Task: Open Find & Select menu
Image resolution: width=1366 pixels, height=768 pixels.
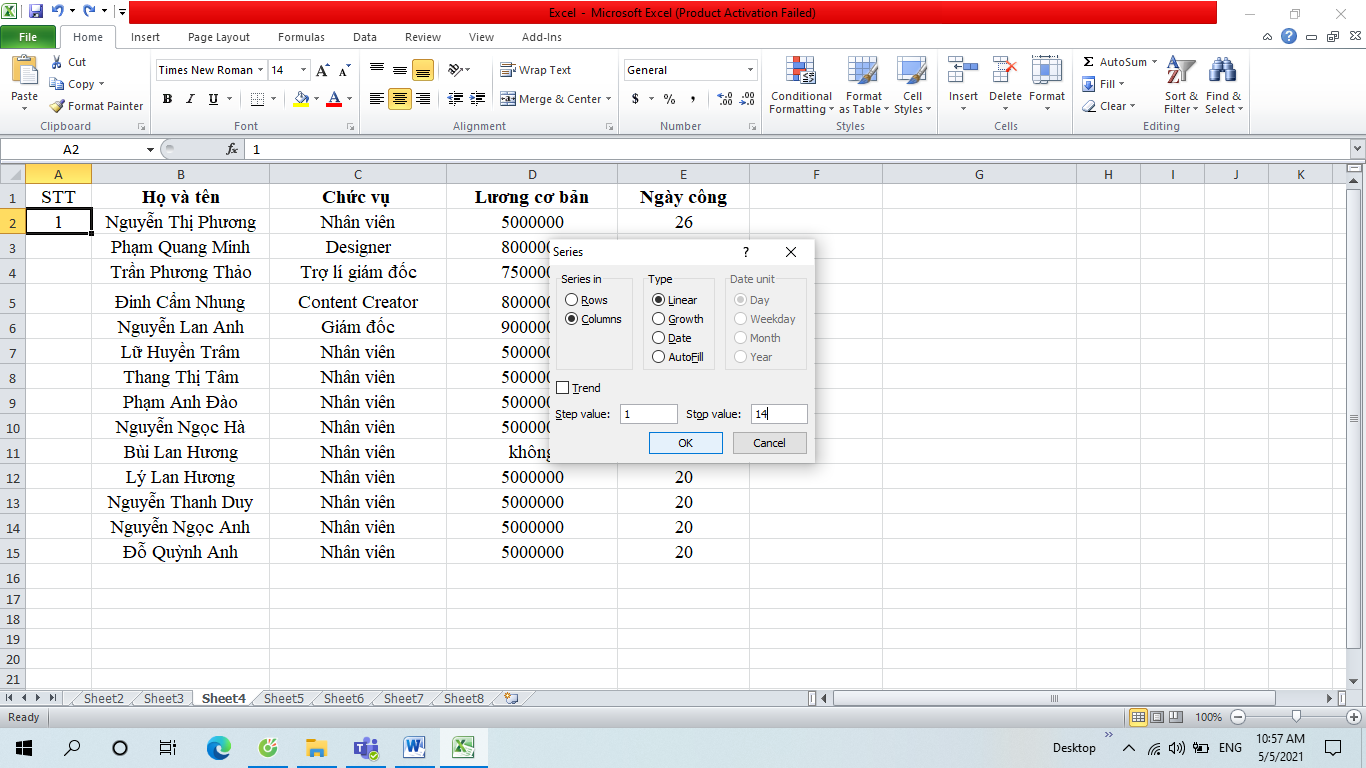Action: [x=1223, y=85]
